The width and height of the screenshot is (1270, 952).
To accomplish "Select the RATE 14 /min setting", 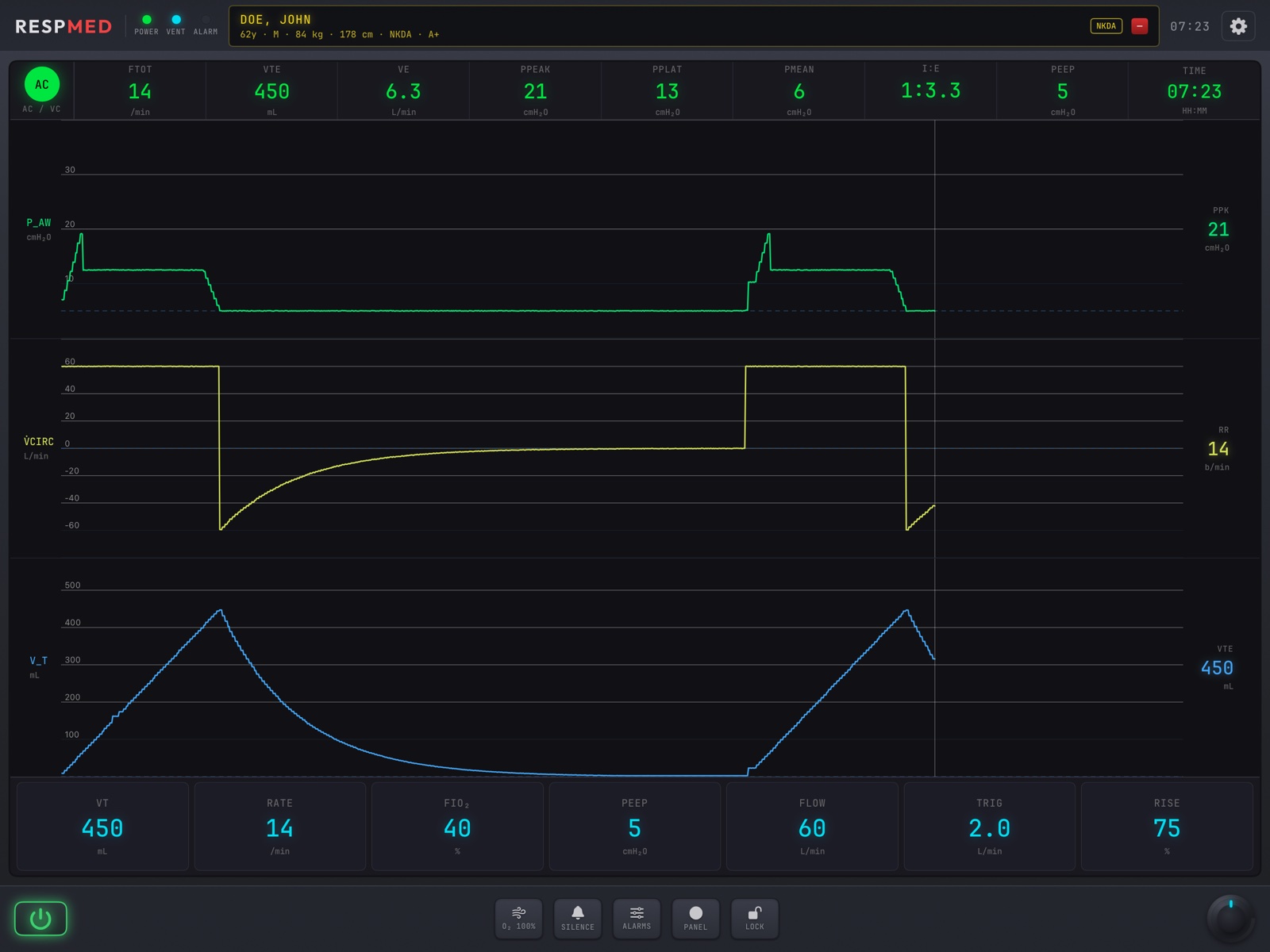I will 280,827.
